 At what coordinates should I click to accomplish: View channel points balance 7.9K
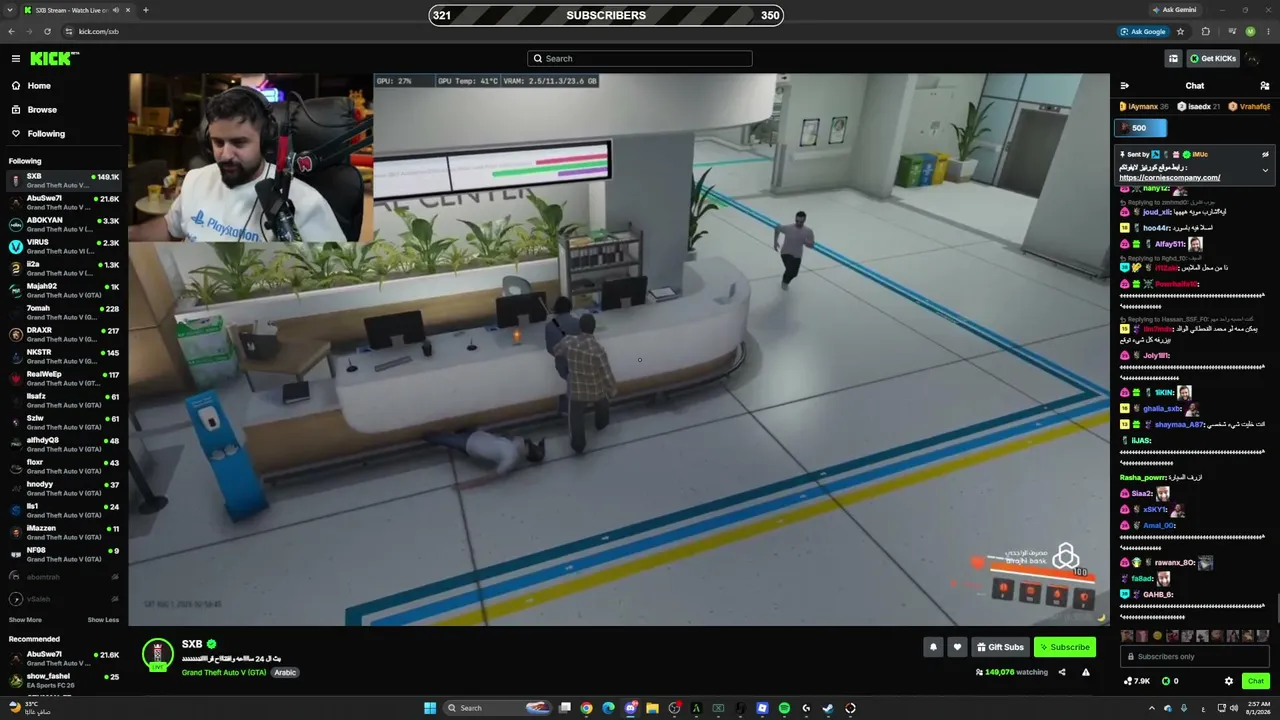[1137, 681]
